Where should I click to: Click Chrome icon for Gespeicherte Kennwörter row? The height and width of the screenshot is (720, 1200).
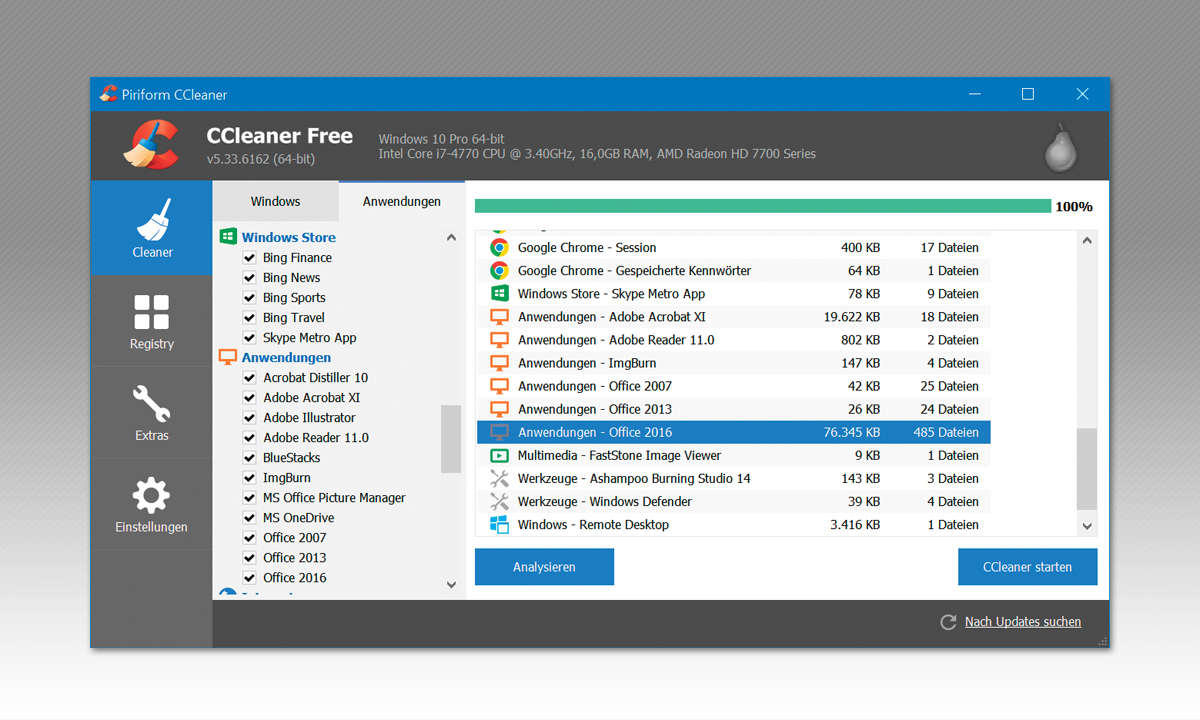499,270
